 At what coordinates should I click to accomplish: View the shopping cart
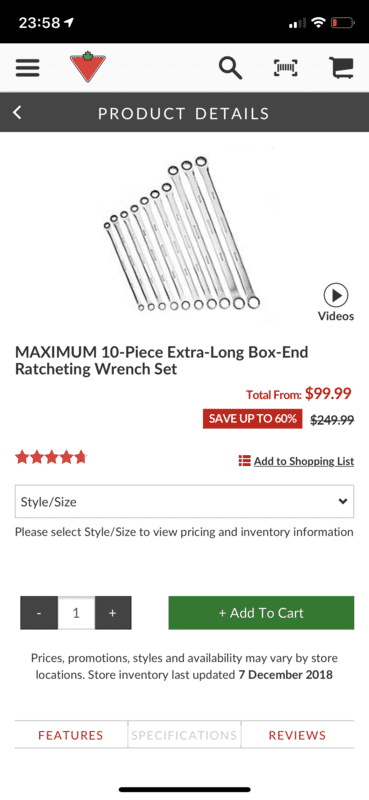pyautogui.click(x=341, y=67)
